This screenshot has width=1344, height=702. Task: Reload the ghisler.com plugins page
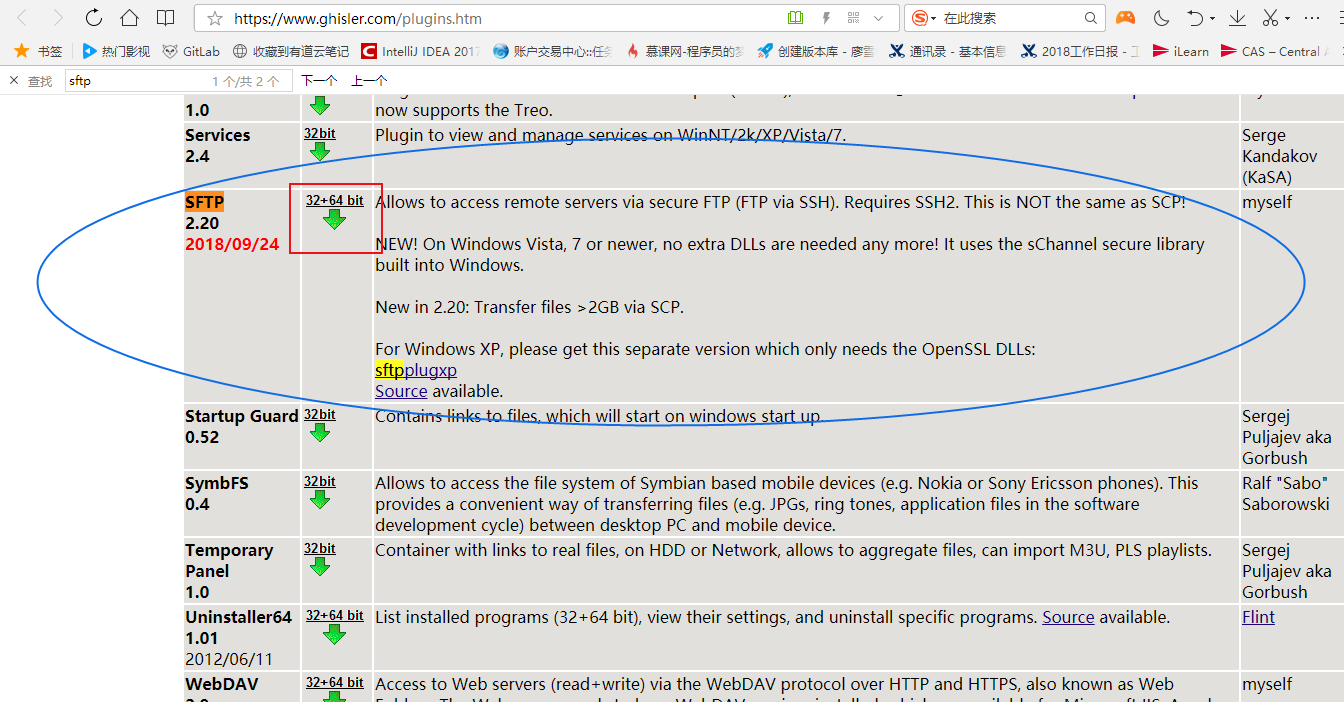coord(93,18)
